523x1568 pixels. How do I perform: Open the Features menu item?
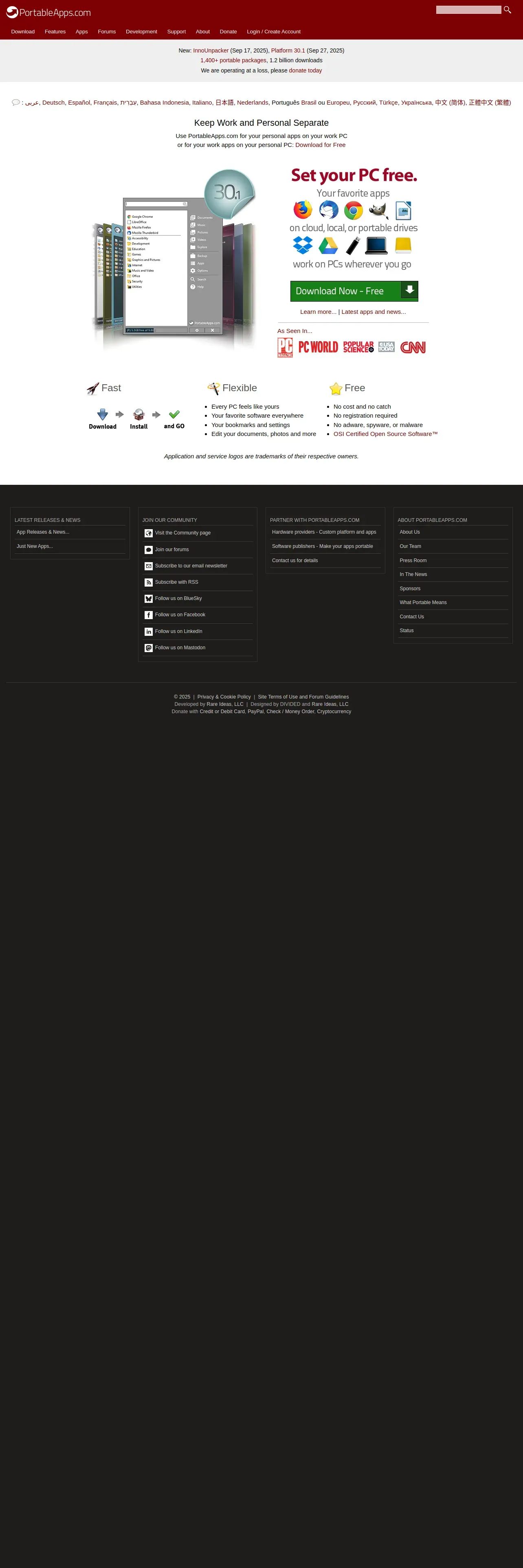tap(55, 32)
